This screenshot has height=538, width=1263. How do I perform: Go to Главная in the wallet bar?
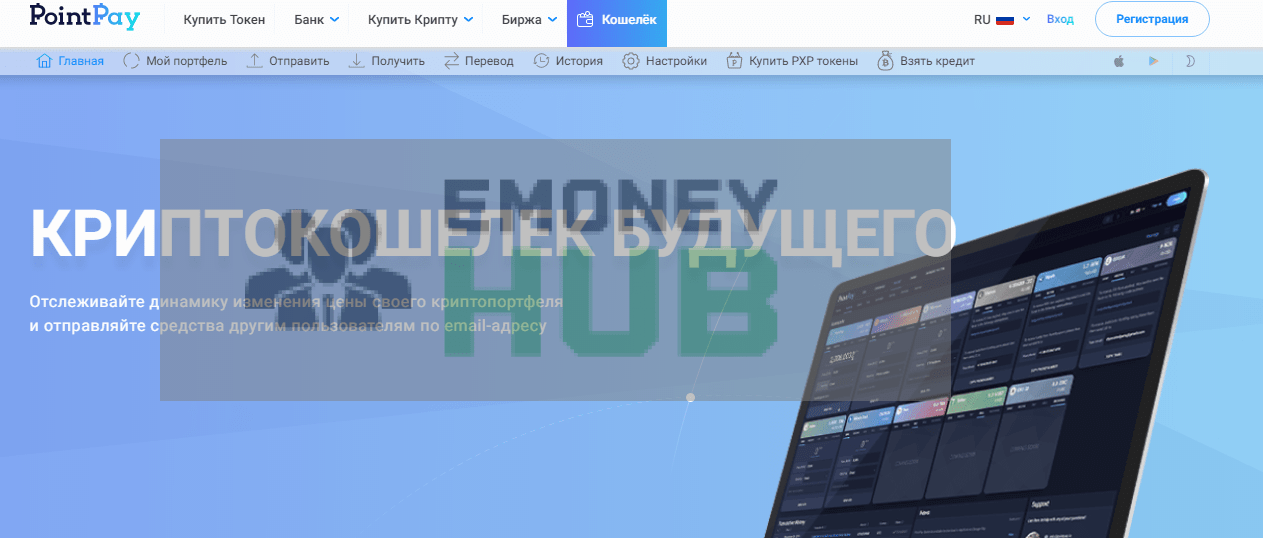pos(70,61)
